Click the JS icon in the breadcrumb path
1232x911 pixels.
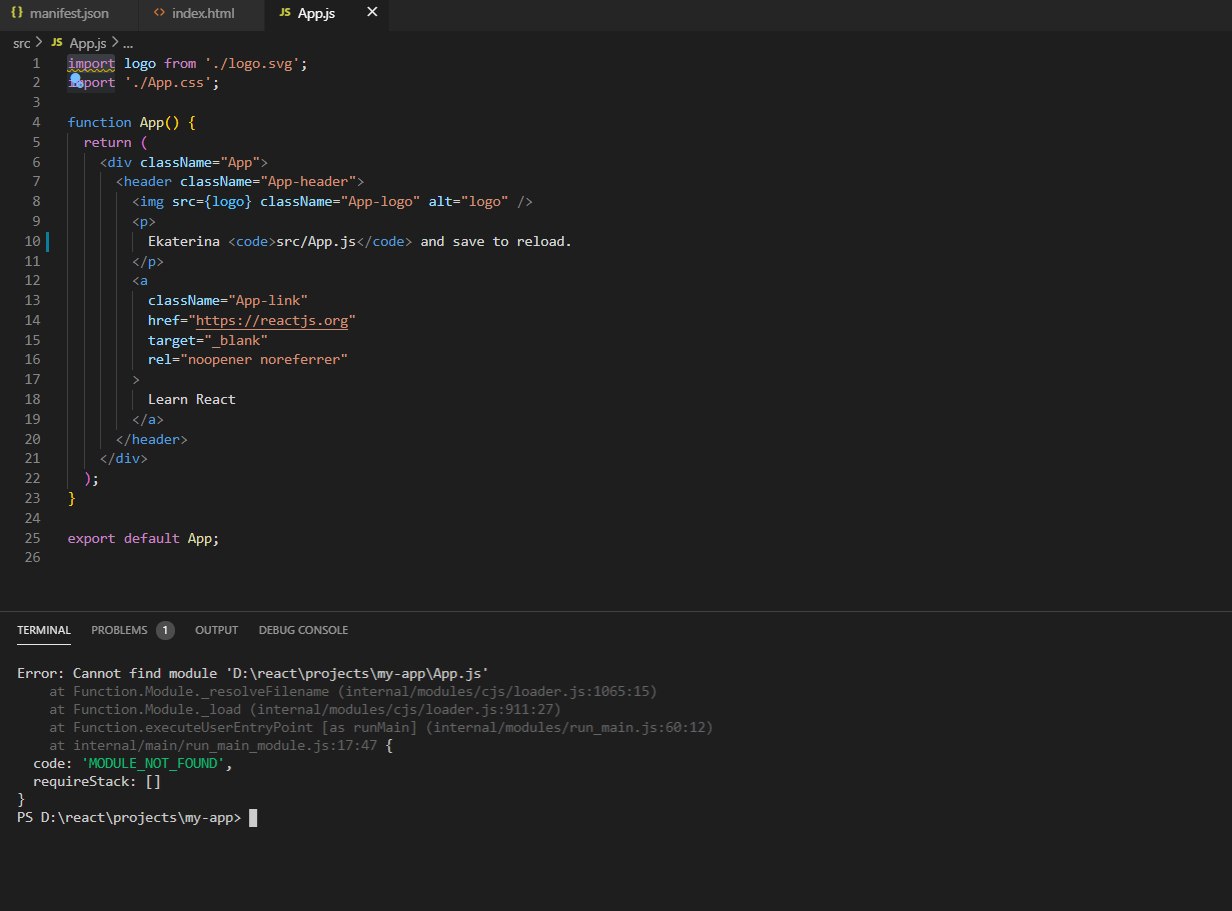[56, 43]
